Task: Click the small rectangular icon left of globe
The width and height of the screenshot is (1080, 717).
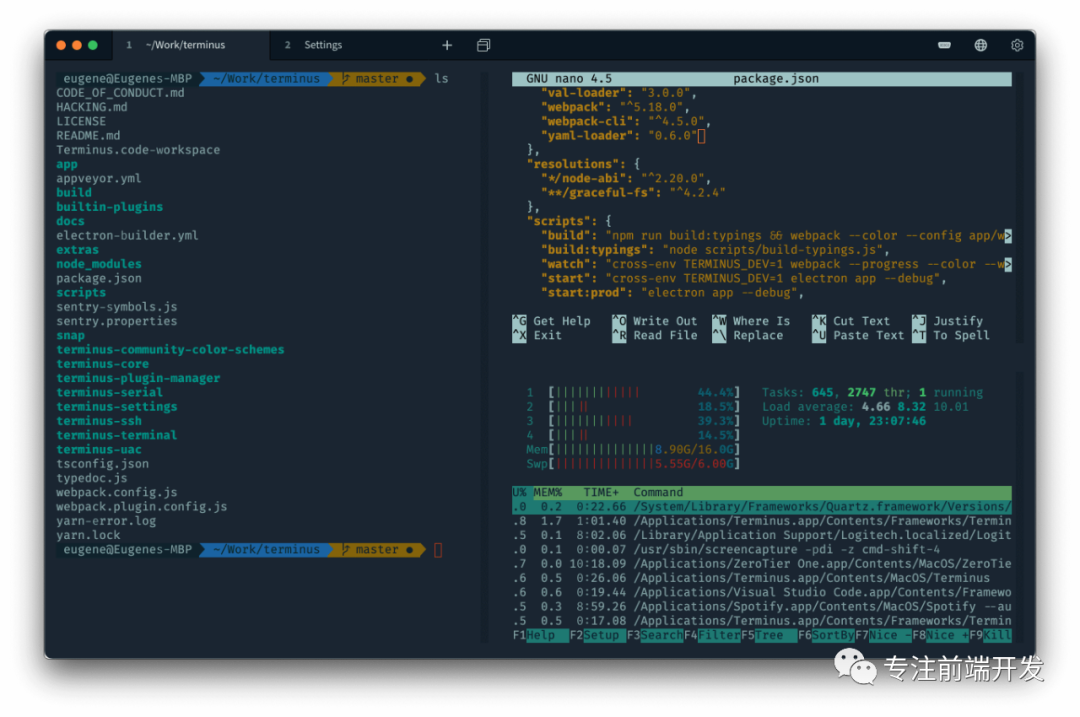Action: tap(944, 45)
